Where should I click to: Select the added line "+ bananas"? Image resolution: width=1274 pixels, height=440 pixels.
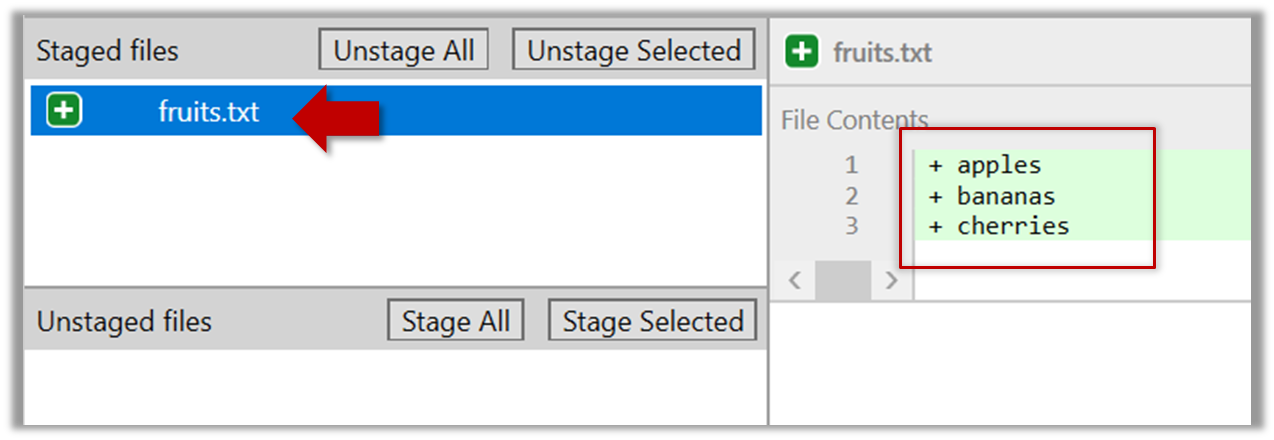tap(992, 195)
